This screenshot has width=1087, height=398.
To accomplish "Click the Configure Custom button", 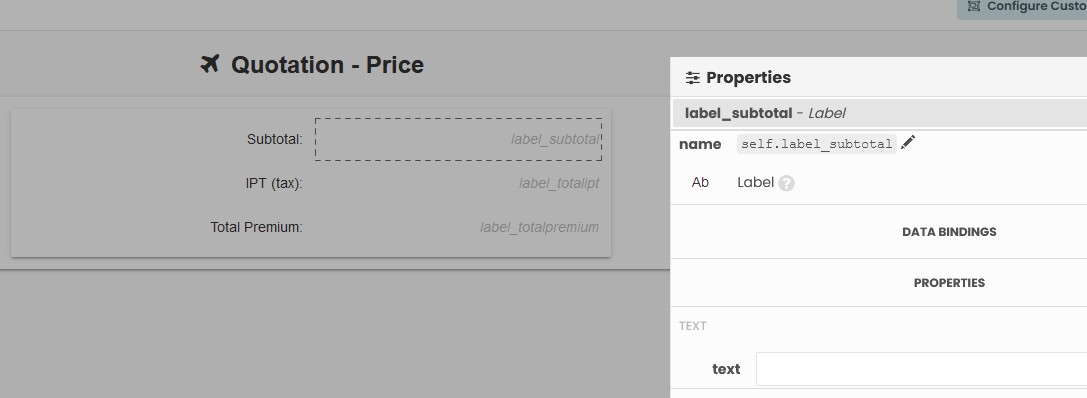I will pyautogui.click(x=1023, y=7).
